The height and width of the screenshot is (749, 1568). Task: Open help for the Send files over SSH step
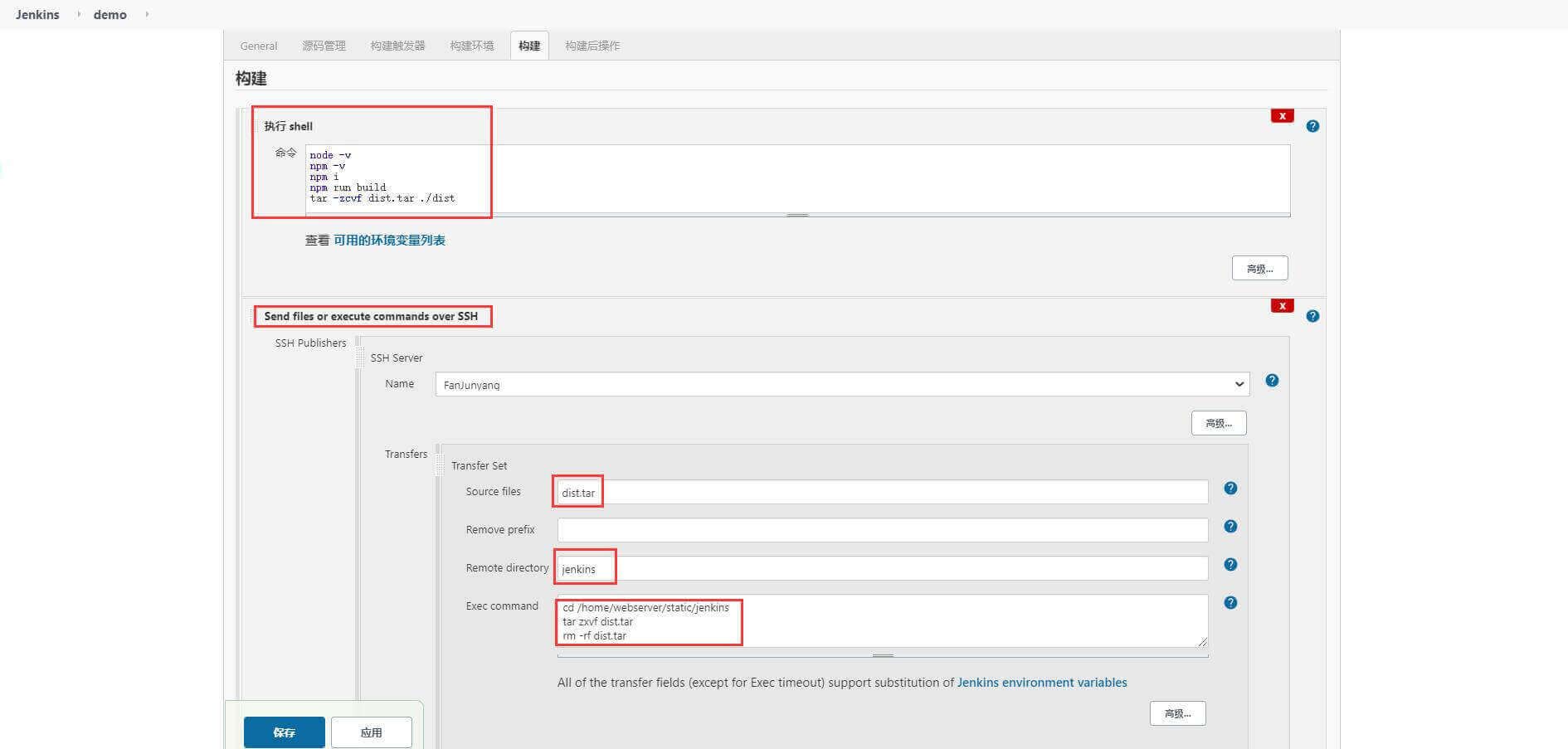click(1312, 316)
